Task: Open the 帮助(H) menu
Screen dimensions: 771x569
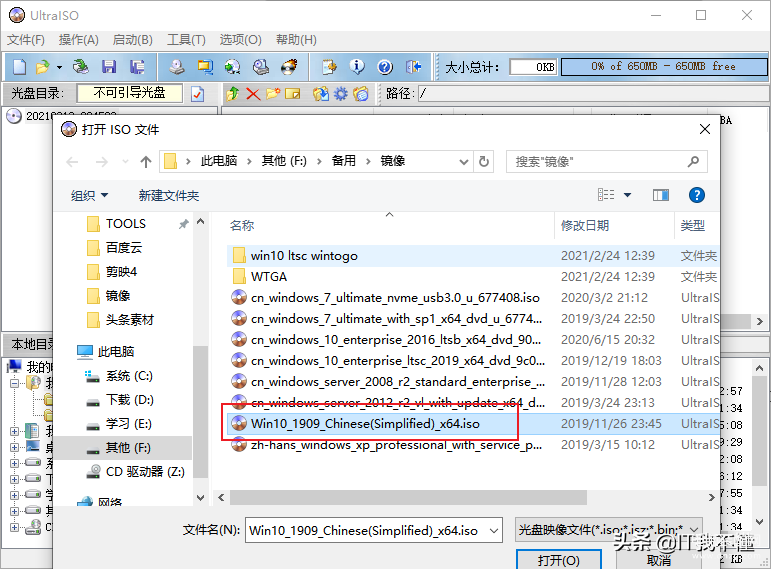Action: point(296,40)
